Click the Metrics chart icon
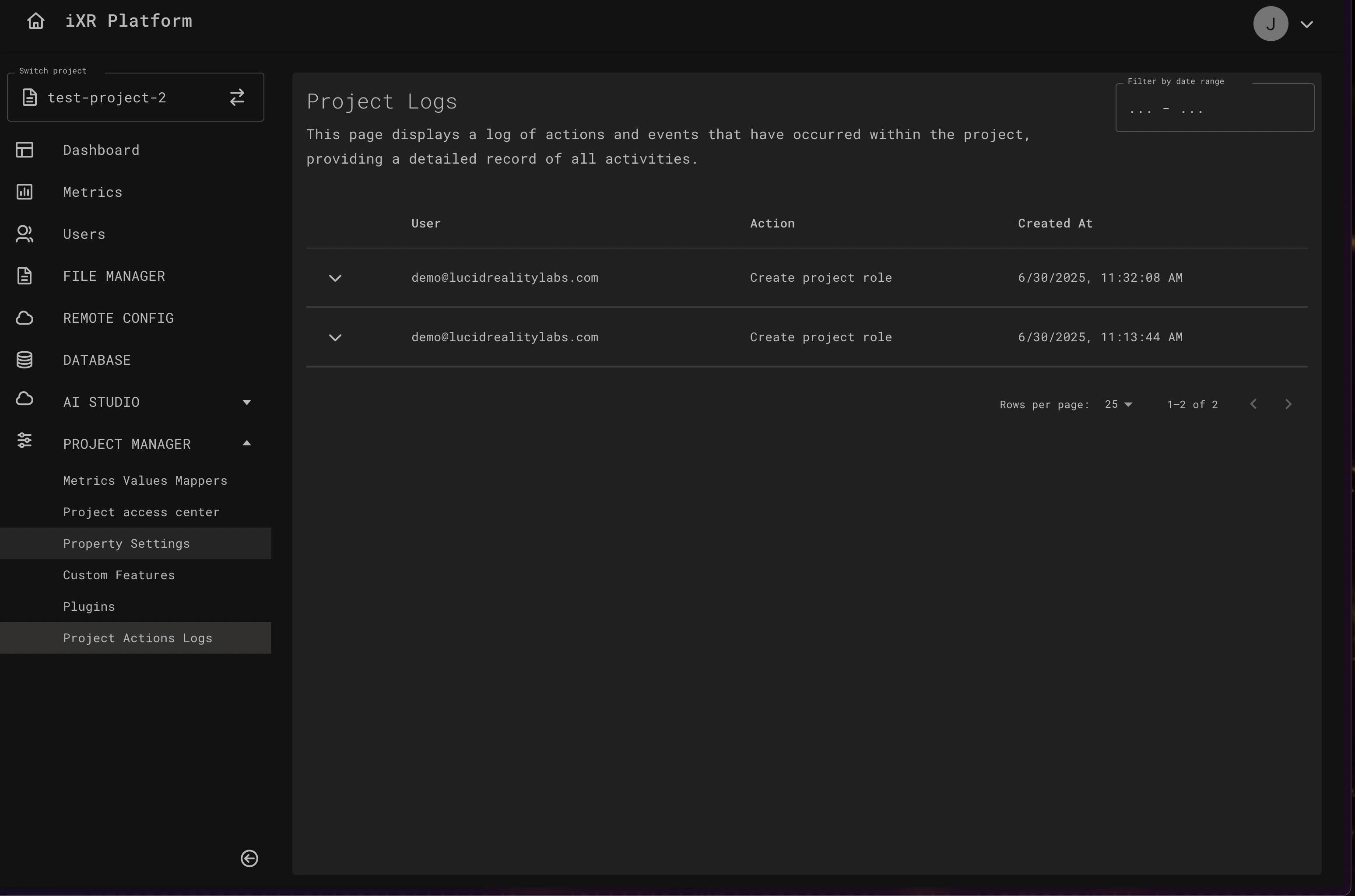Viewport: 1355px width, 896px height. tap(25, 192)
